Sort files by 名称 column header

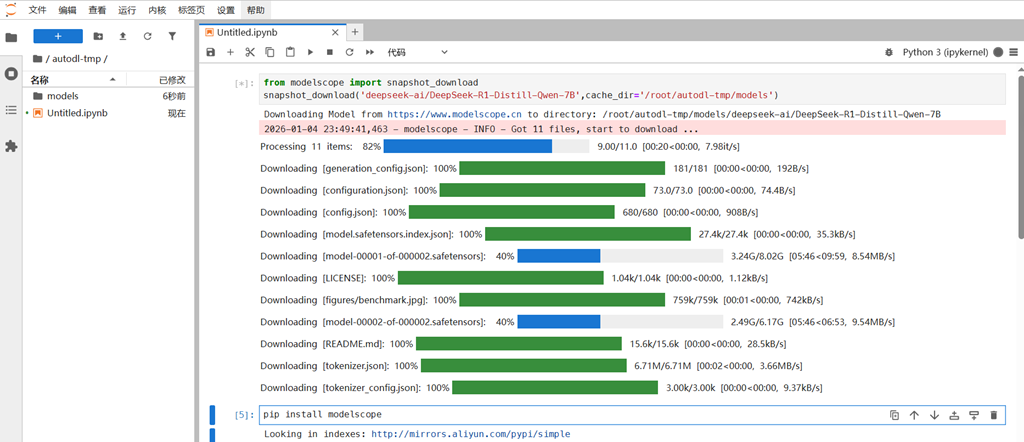(74, 80)
